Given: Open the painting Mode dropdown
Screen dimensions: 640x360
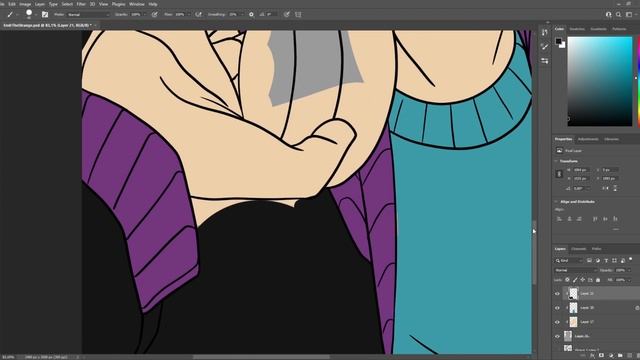Looking at the screenshot, I should [88, 14].
